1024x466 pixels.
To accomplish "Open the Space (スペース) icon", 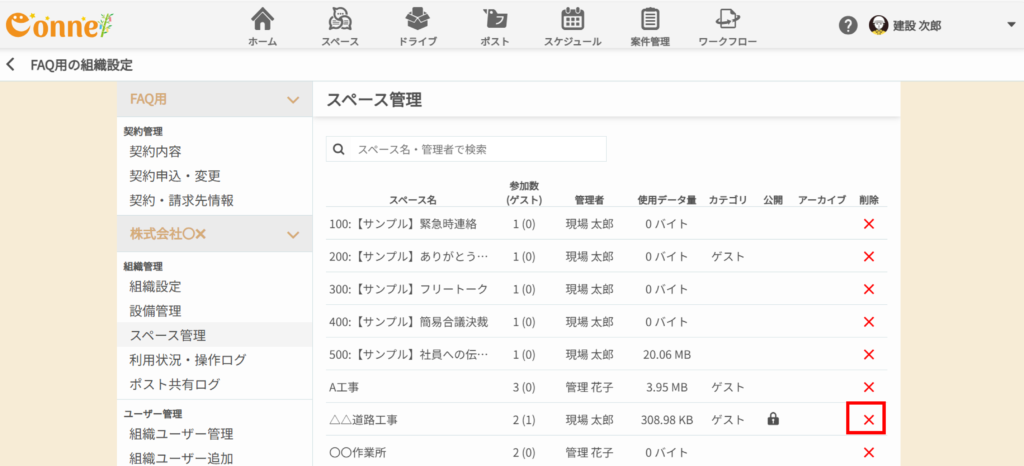I will point(340,20).
